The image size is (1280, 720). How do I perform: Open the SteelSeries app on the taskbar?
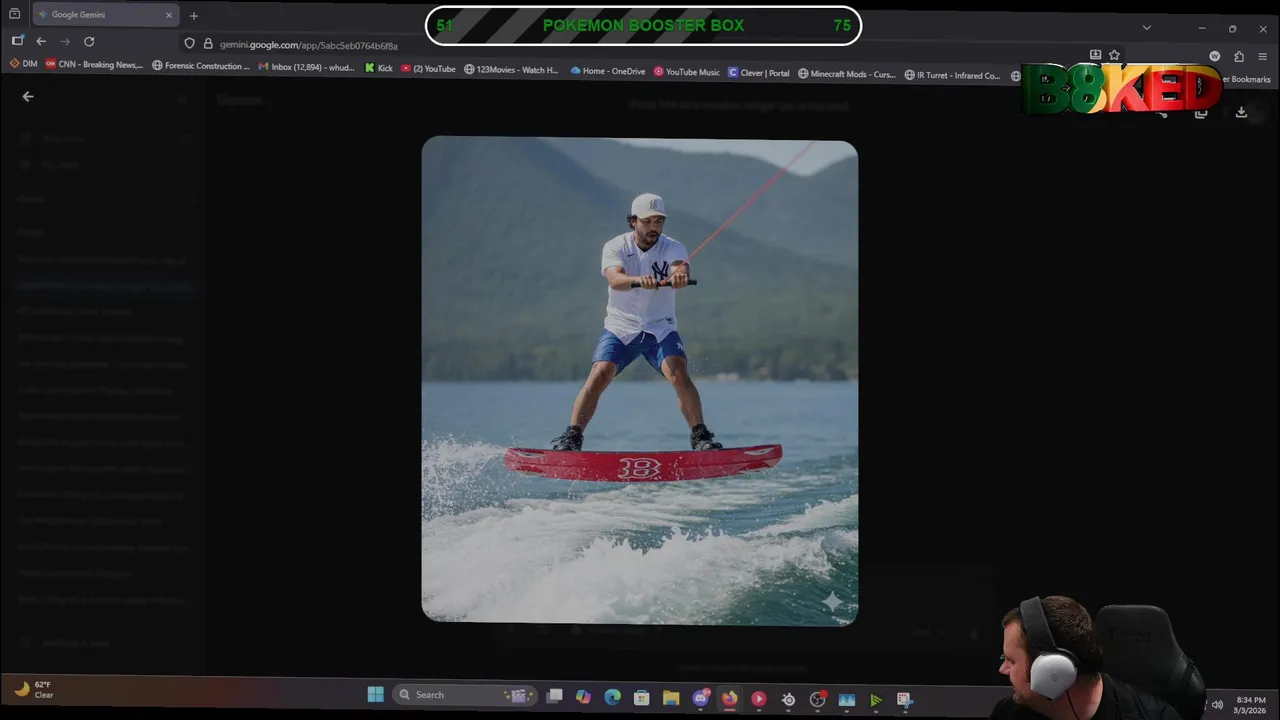pos(788,700)
